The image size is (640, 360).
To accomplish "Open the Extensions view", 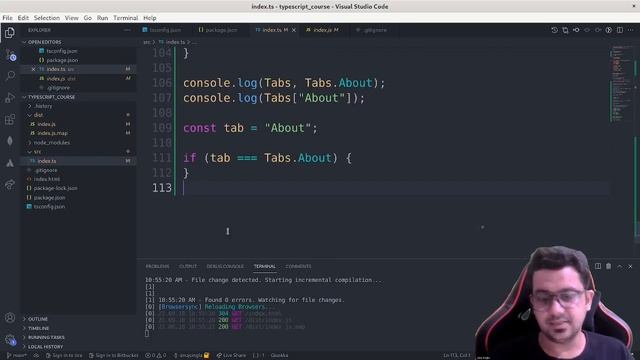I will pos(10,119).
